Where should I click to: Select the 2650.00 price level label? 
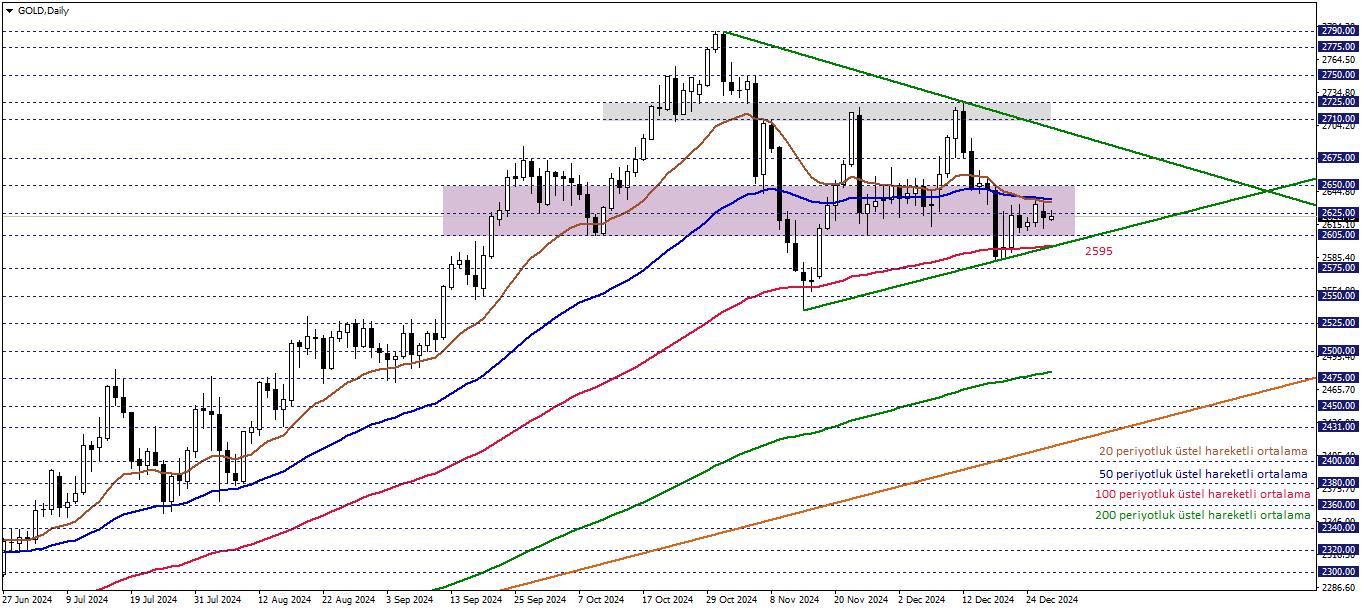pyautogui.click(x=1338, y=185)
